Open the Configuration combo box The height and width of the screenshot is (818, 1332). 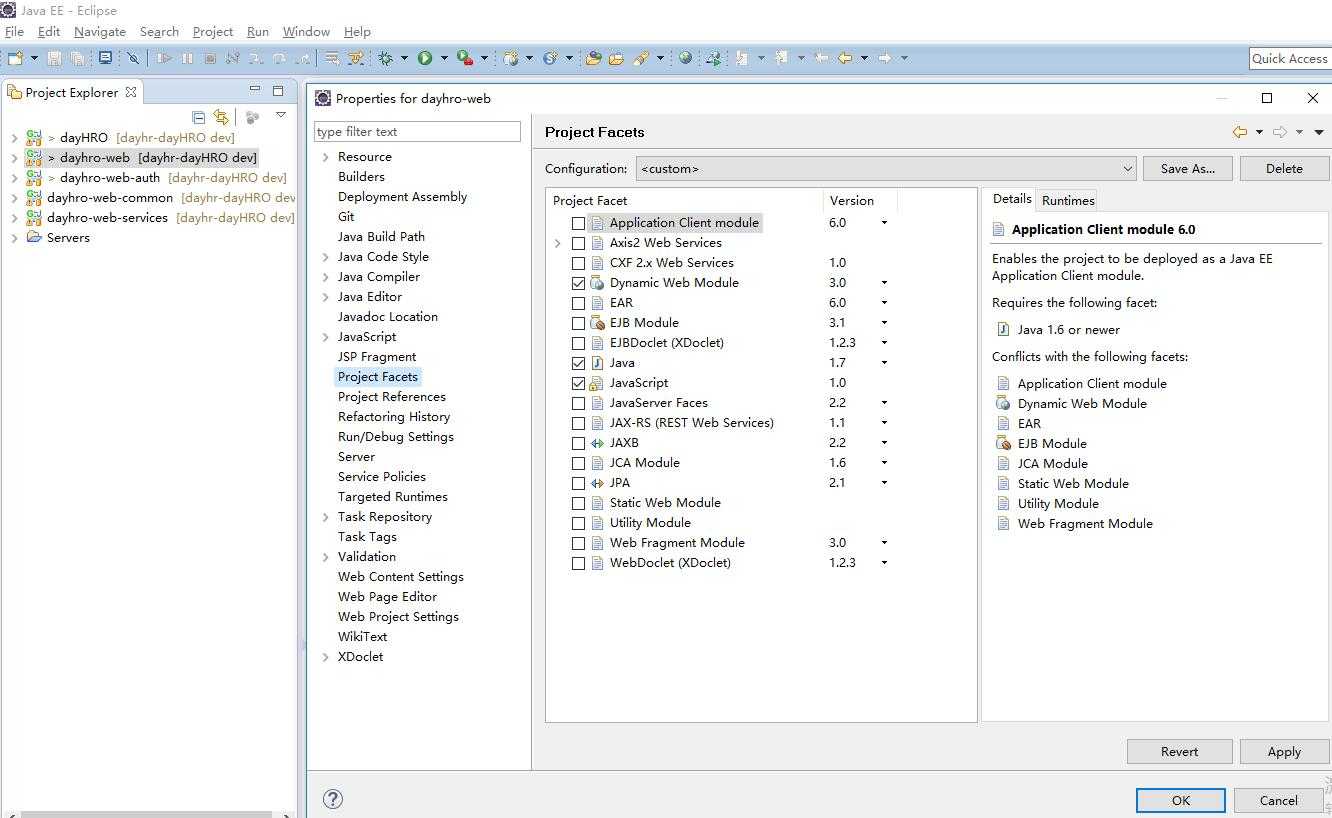tap(886, 169)
